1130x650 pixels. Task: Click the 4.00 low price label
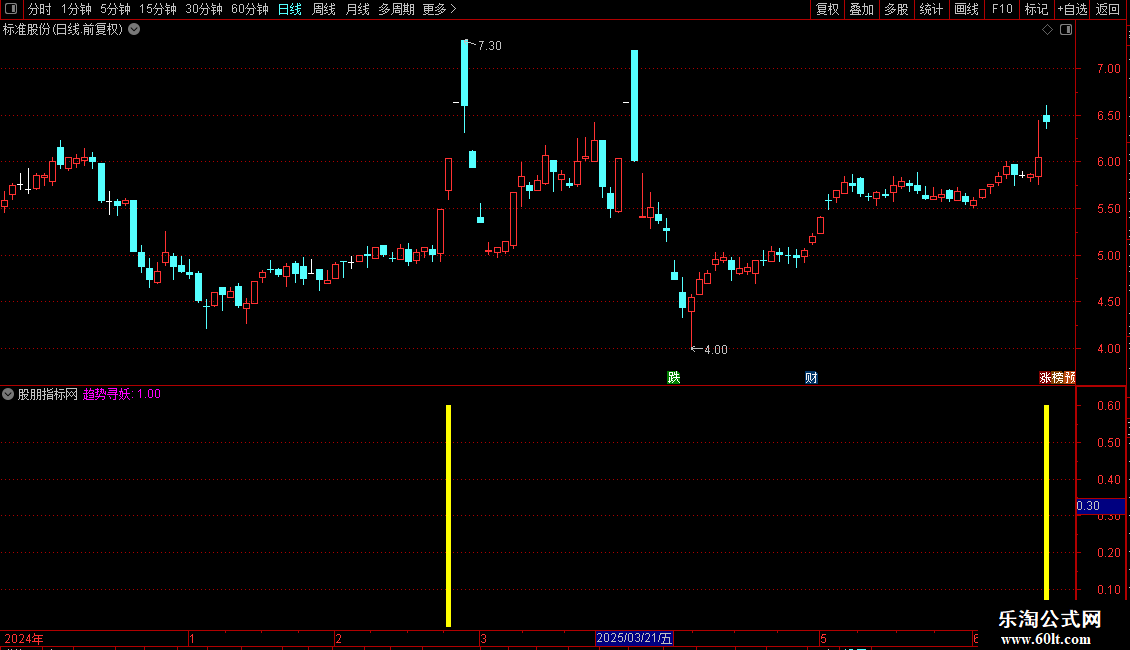[x=716, y=350]
